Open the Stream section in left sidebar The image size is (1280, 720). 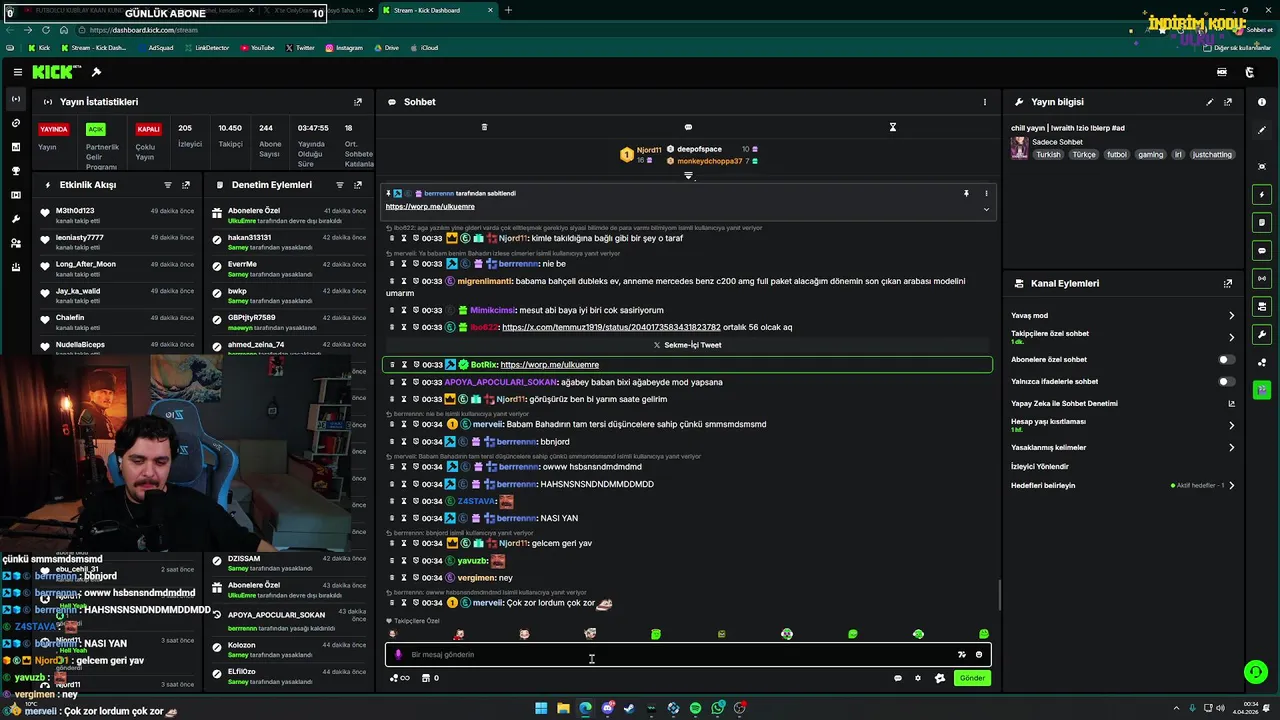coord(16,99)
